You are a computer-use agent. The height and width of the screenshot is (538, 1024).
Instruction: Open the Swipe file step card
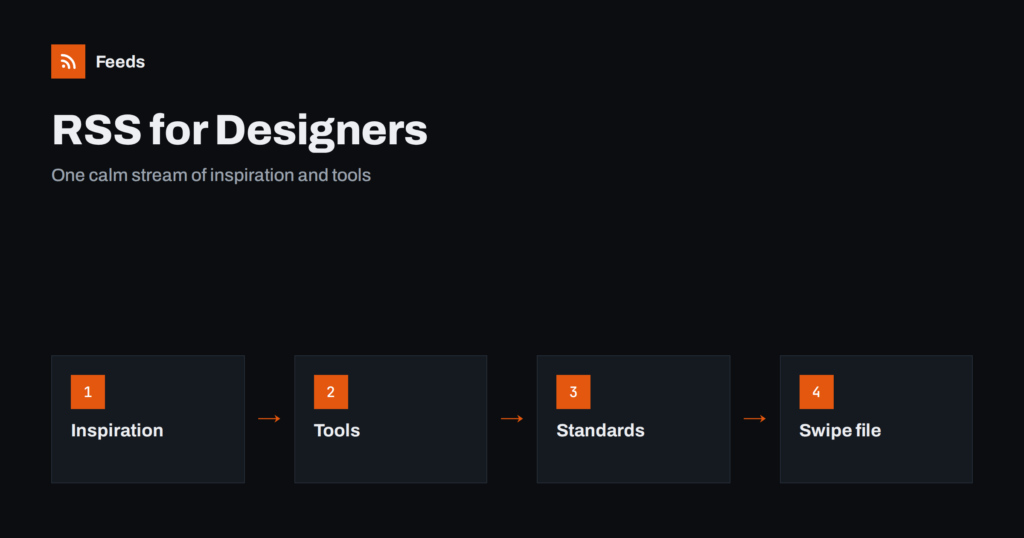[876, 419]
